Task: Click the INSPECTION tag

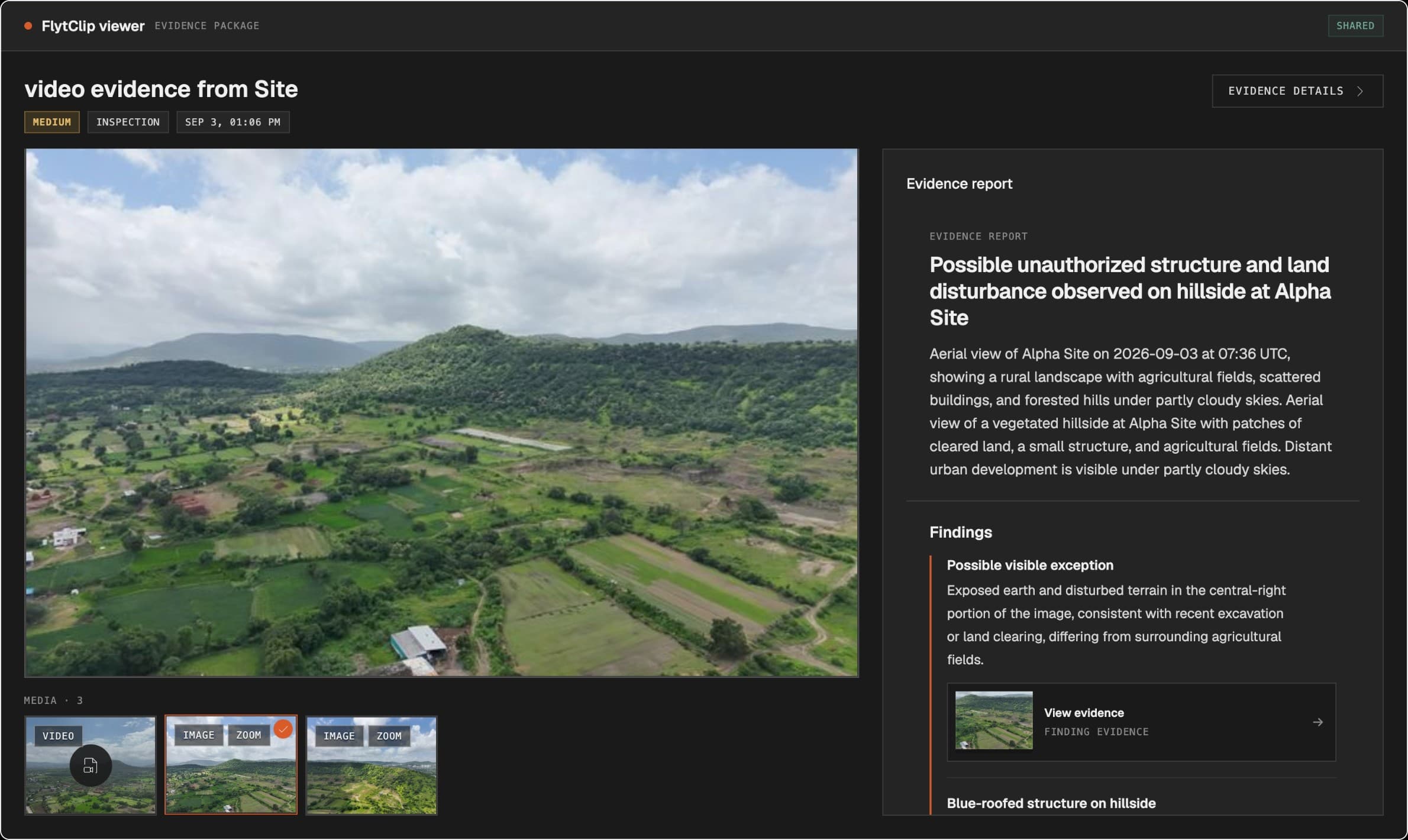Action: 128,122
